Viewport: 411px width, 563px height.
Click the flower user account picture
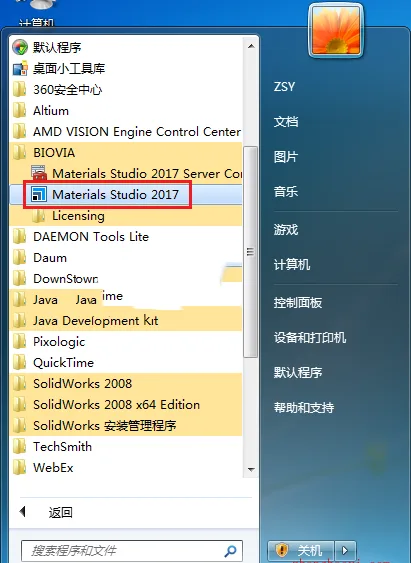pos(336,31)
